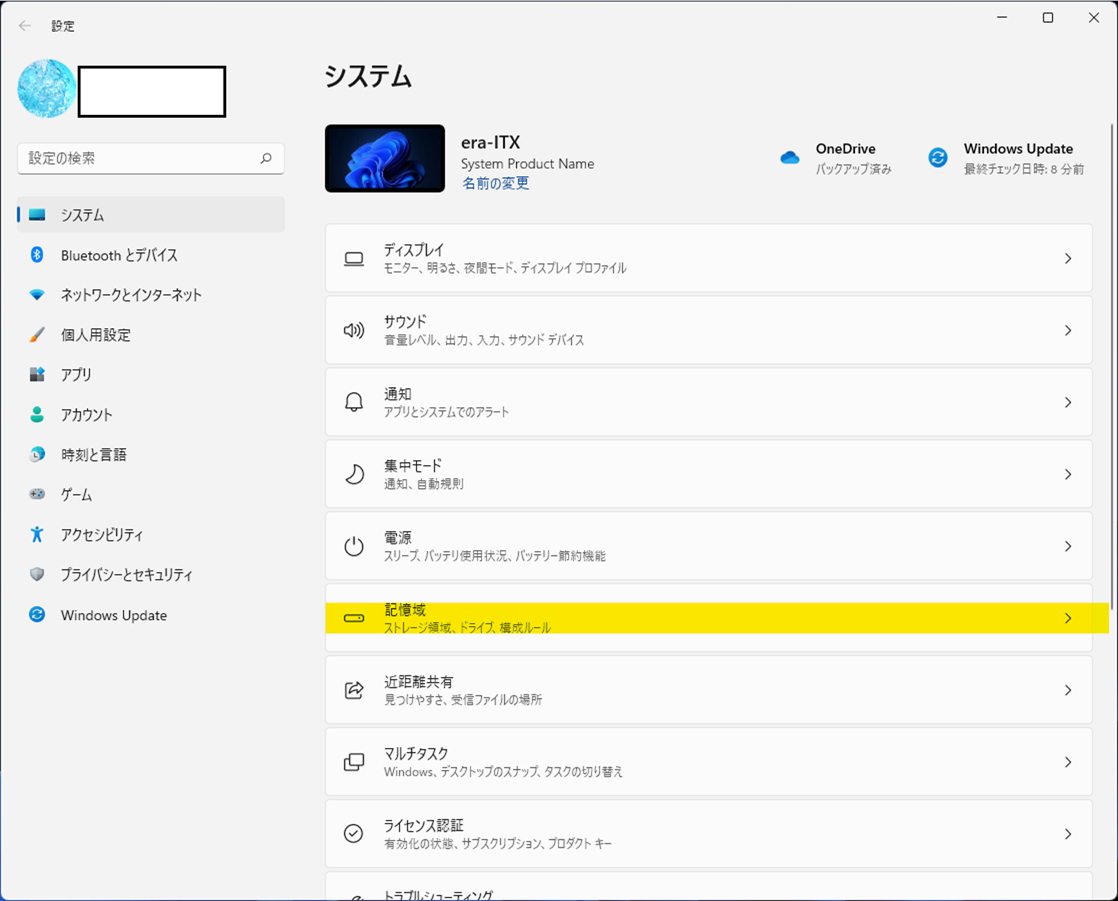
Task: Click the OneDrive cloud icon
Action: pos(790,158)
